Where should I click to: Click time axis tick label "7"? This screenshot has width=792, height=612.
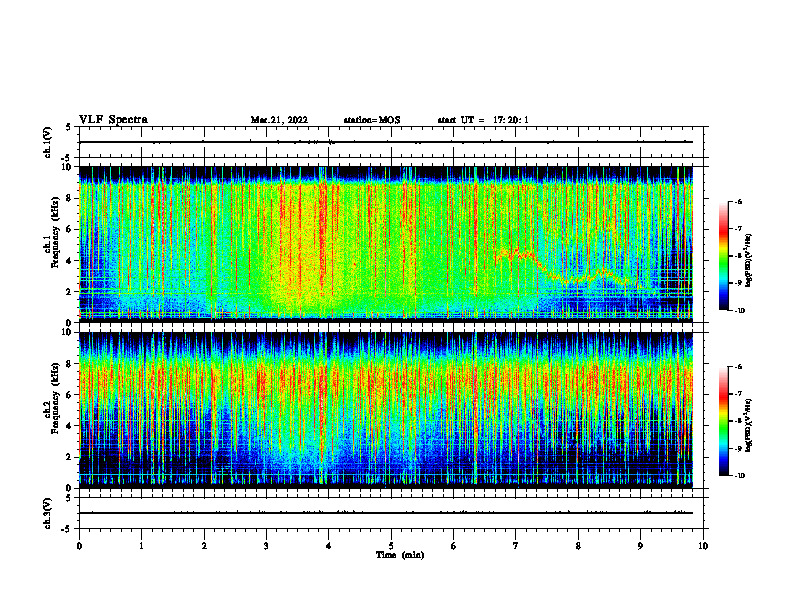516,546
